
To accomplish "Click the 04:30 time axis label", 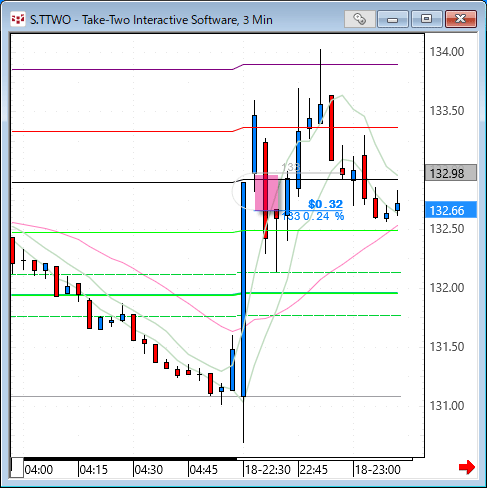I will tap(149, 470).
